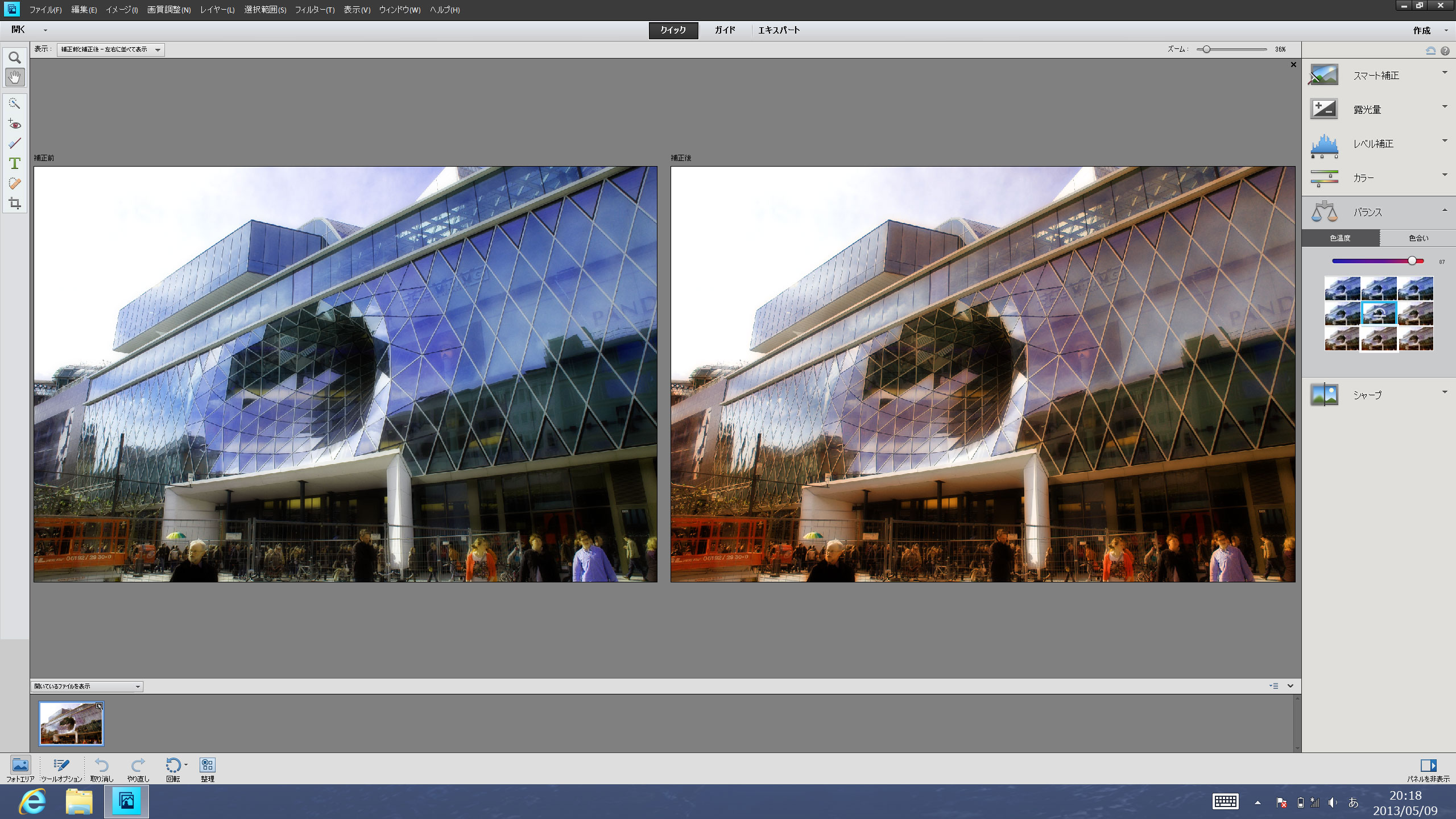Screen dimensions: 1456x819
Task: Open the Filter (フィルター) menu
Action: 314,10
